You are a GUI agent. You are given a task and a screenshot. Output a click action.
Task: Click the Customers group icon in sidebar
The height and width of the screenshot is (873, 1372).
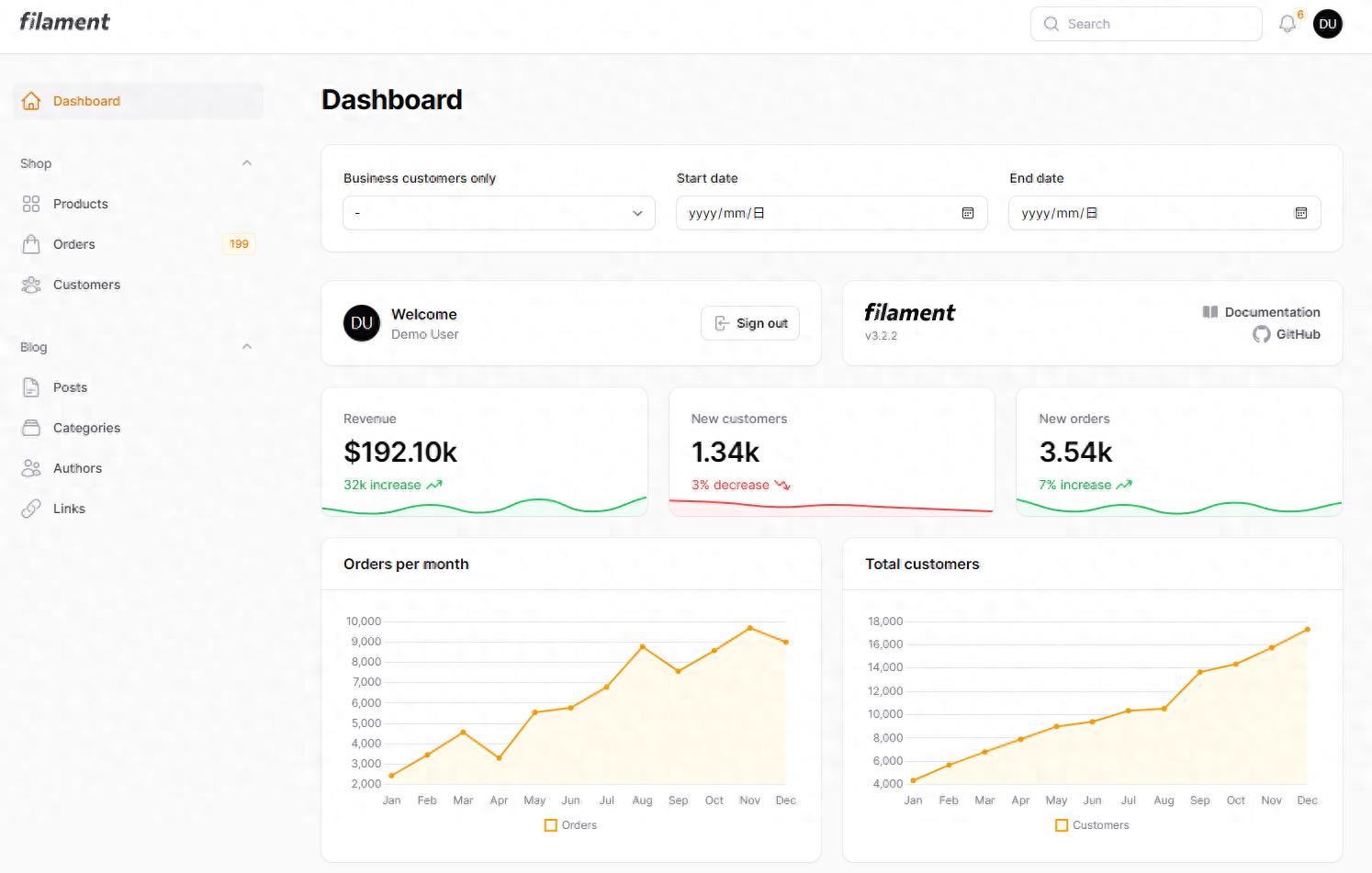[x=31, y=285]
